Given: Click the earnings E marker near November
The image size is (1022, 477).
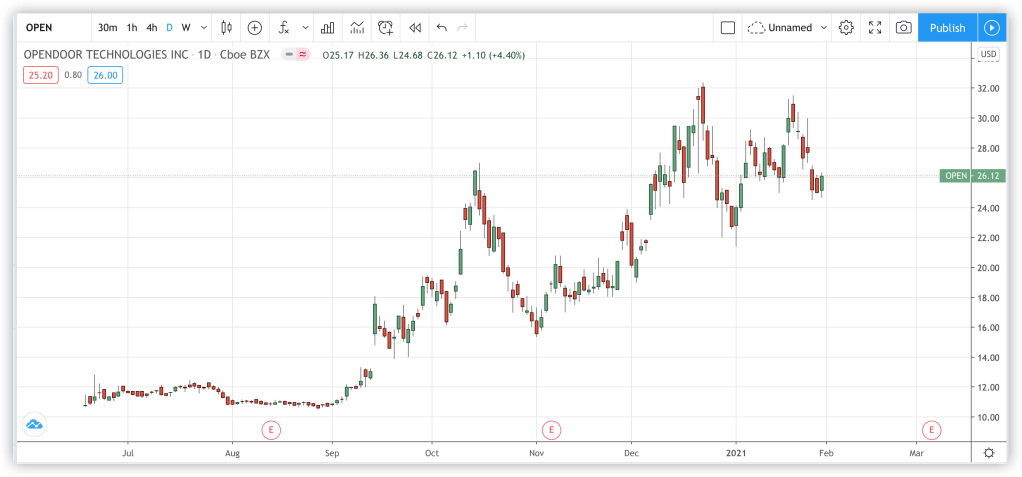Looking at the screenshot, I should 549,430.
